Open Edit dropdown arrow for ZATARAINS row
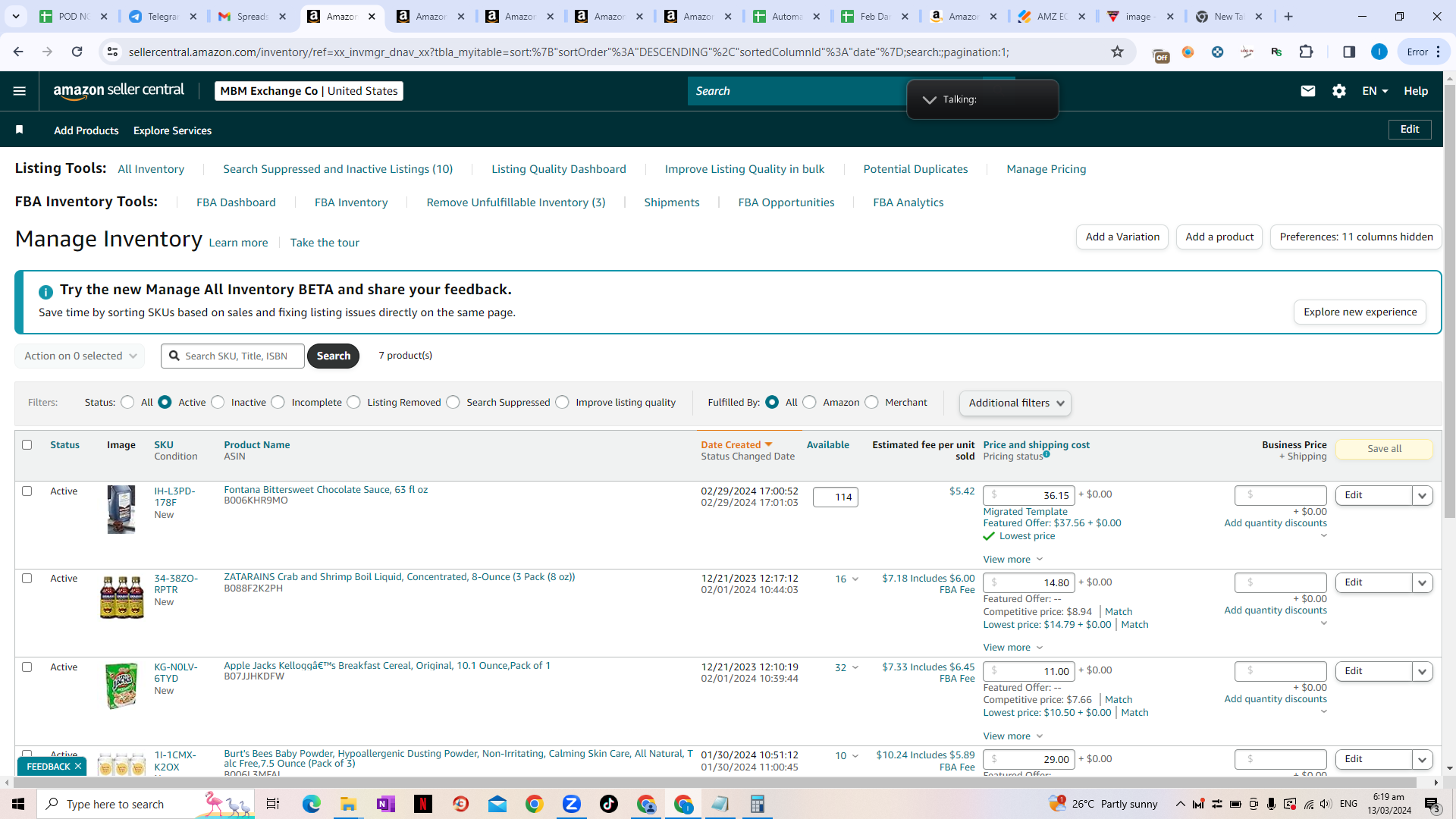Image resolution: width=1456 pixels, height=819 pixels. pos(1423,583)
